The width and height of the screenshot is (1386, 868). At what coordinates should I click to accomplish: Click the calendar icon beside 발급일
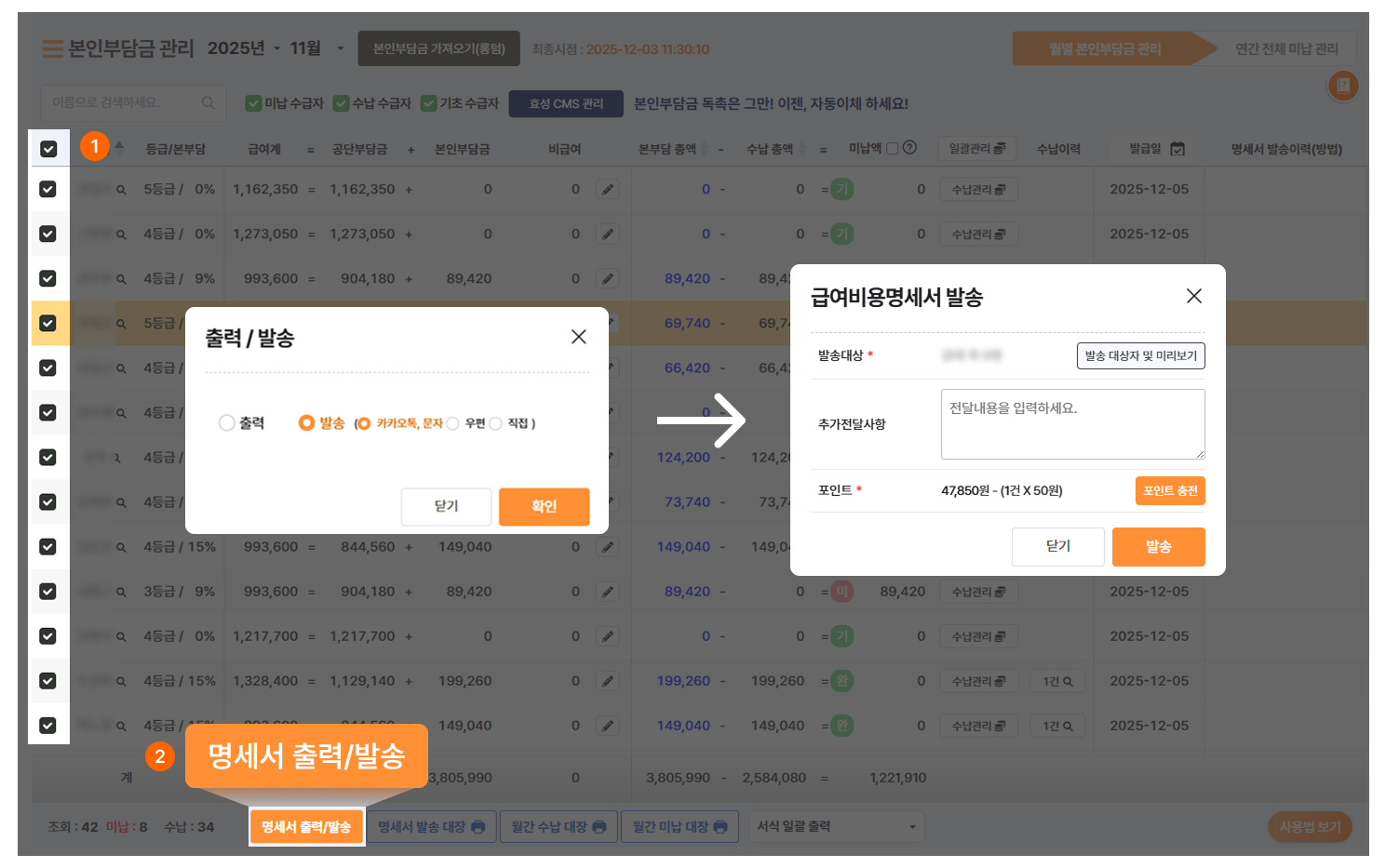1177,149
